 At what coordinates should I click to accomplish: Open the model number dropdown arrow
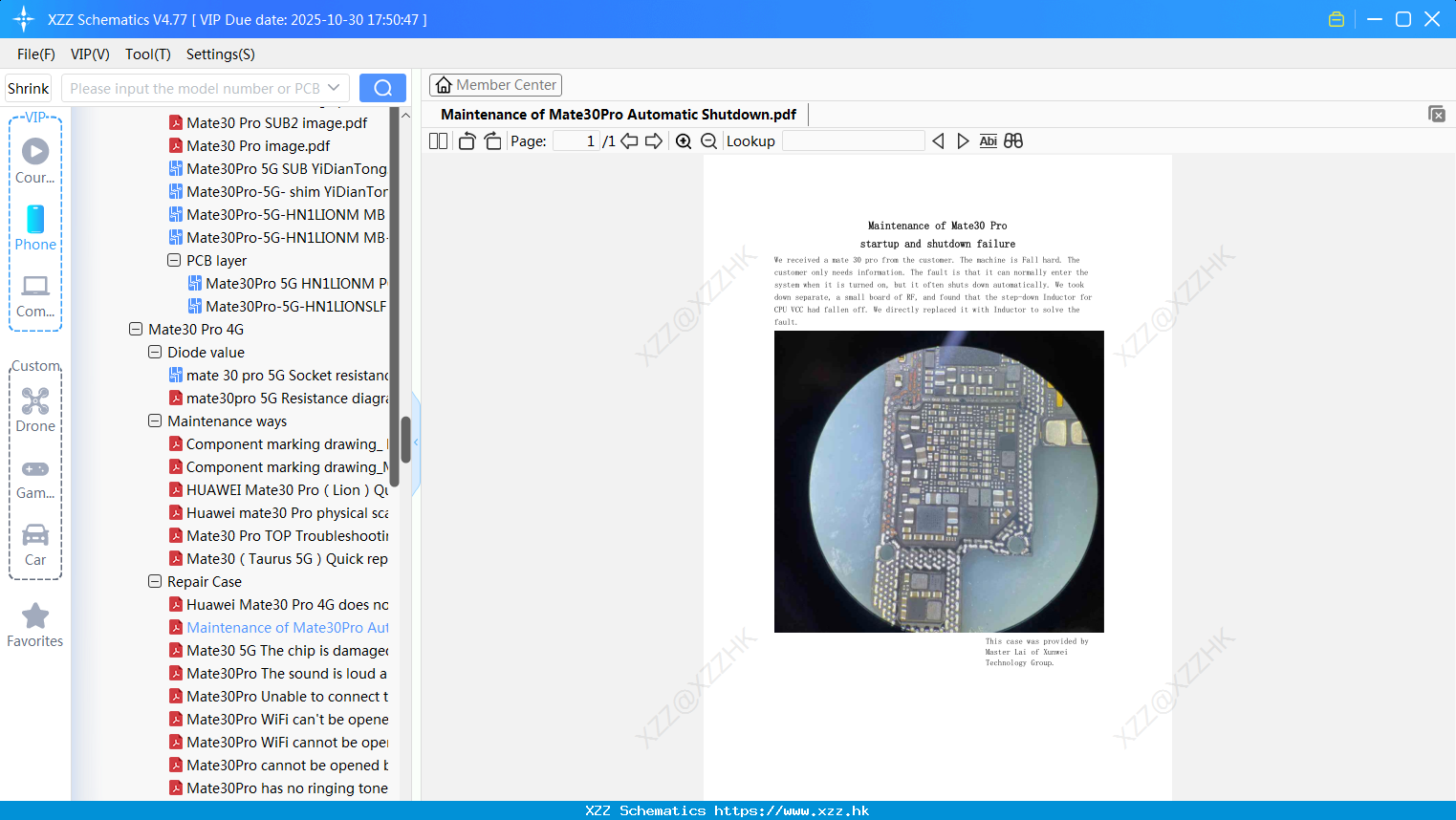tap(334, 88)
